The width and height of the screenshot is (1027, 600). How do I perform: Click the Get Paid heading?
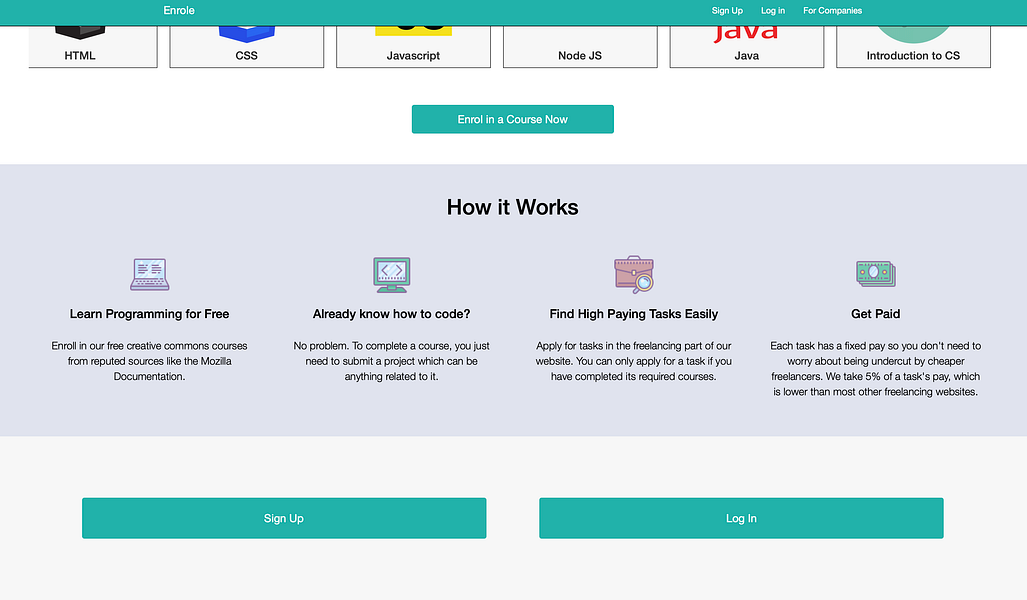click(876, 314)
